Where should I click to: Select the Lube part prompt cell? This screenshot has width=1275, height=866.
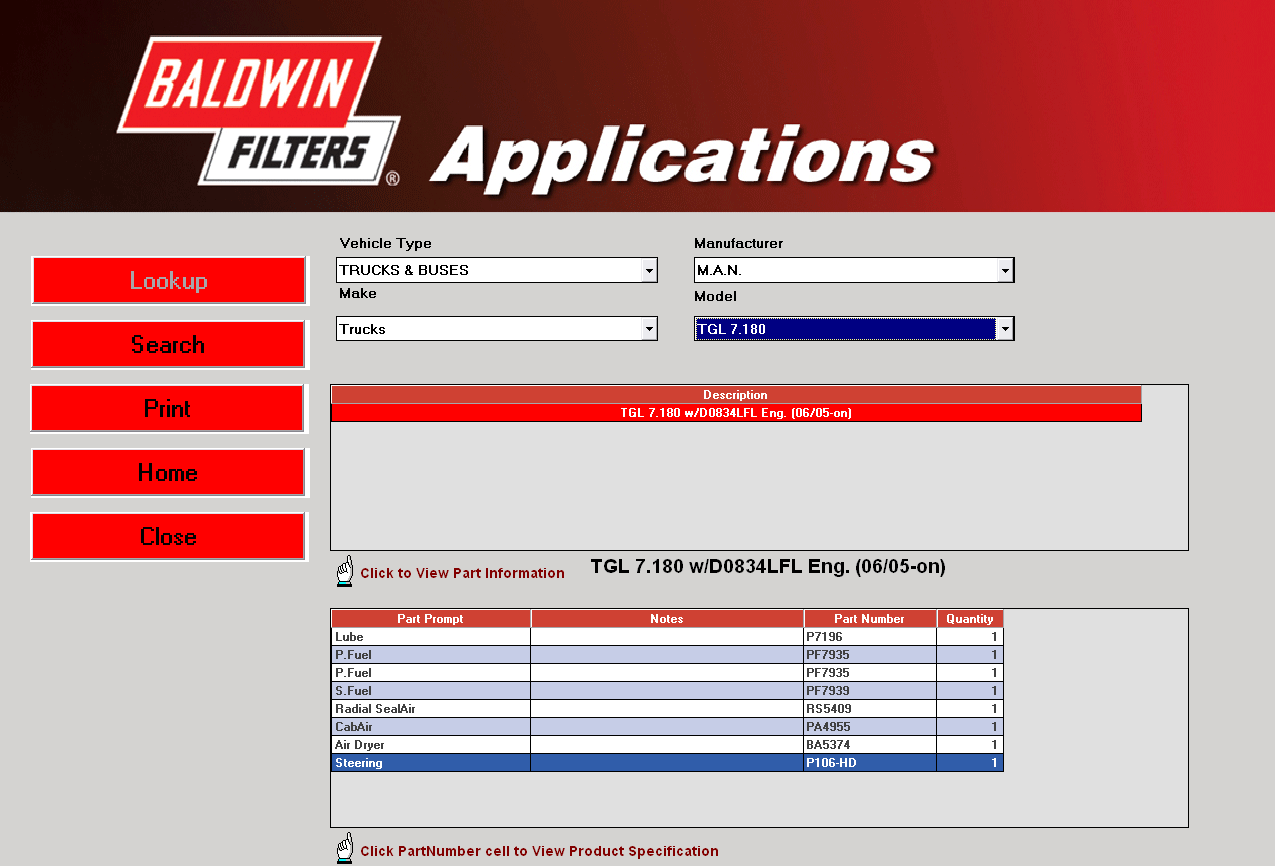click(x=431, y=637)
